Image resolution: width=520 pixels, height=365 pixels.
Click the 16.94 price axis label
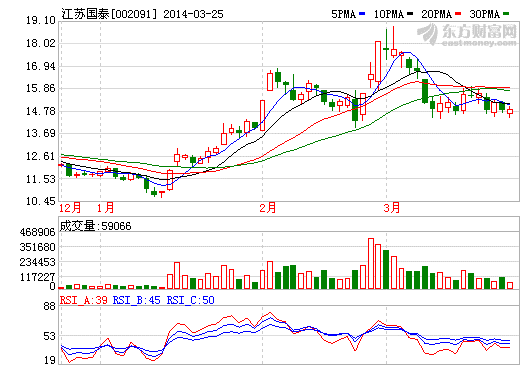[x=41, y=66]
